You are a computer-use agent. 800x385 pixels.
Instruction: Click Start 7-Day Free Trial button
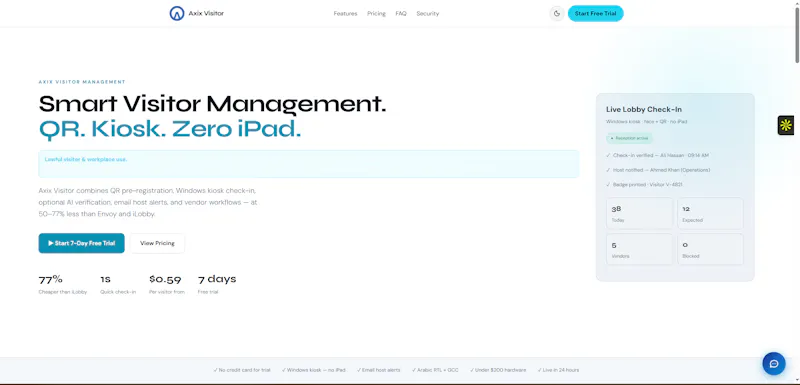82,243
